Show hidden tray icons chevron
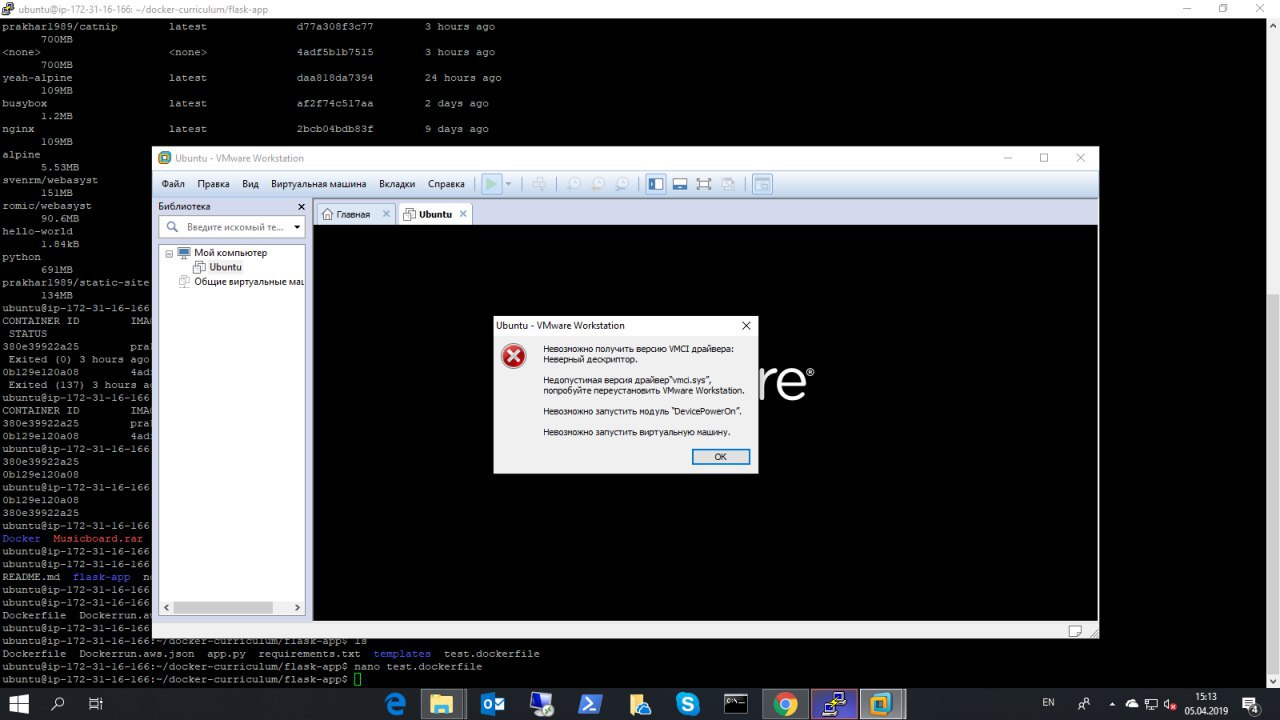 [x=1112, y=704]
